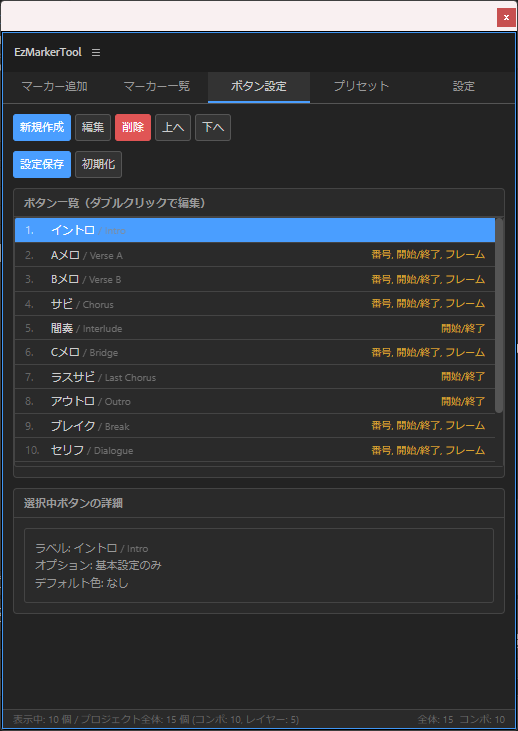This screenshot has height=731, width=518.
Task: Select the ブレイク / Break row
Action: 255,426
